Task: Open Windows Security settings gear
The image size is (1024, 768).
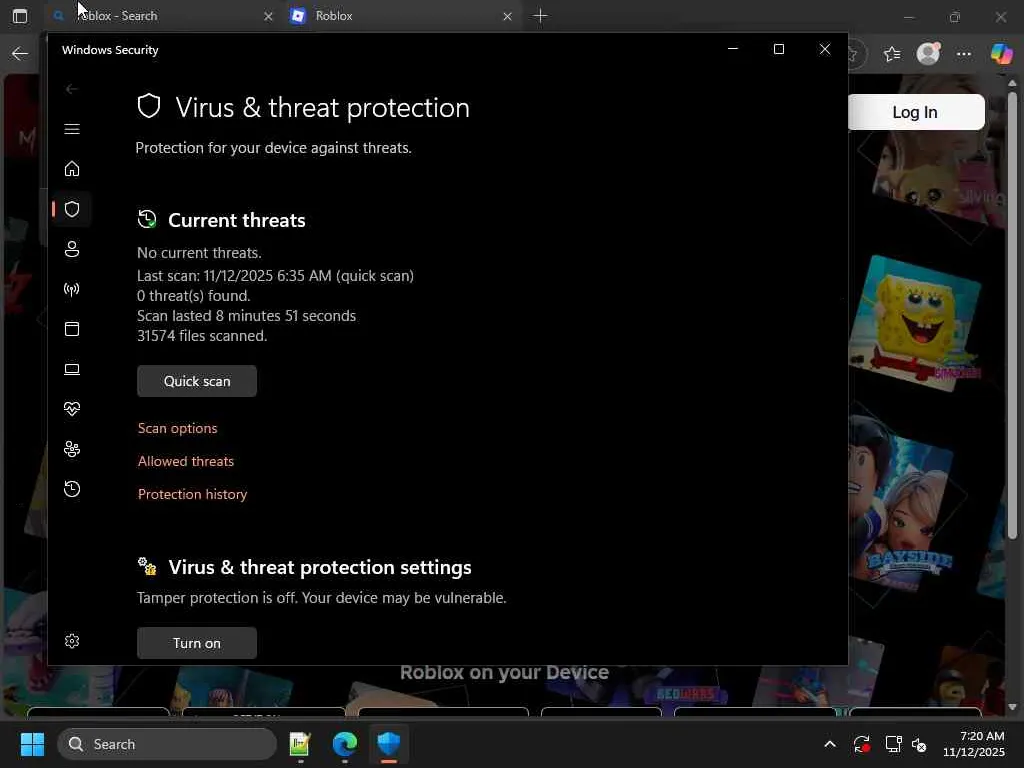Action: [x=72, y=641]
